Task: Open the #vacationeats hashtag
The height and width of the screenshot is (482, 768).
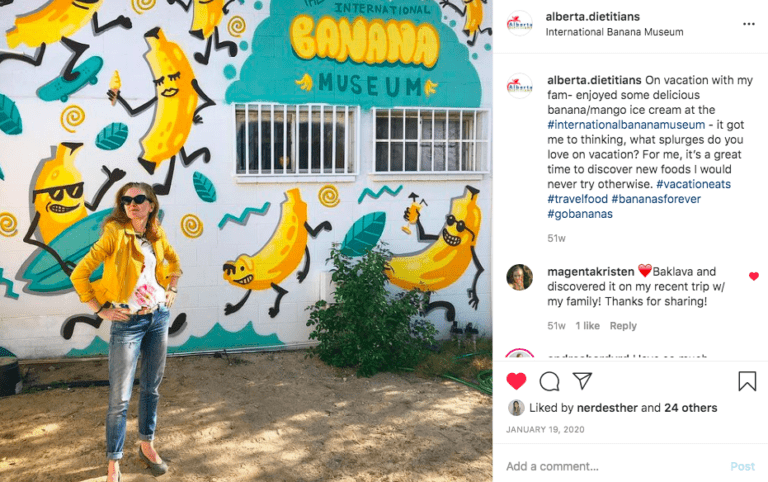Action: pyautogui.click(x=693, y=184)
